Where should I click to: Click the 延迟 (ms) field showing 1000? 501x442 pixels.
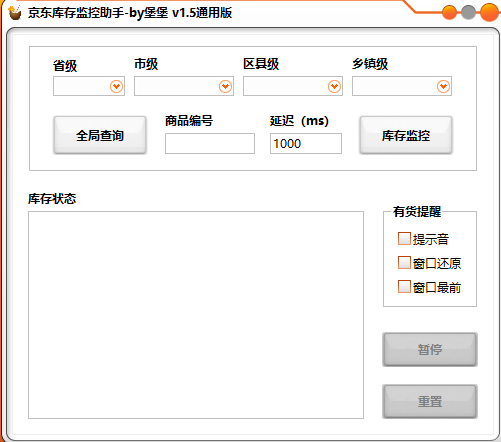click(x=306, y=144)
